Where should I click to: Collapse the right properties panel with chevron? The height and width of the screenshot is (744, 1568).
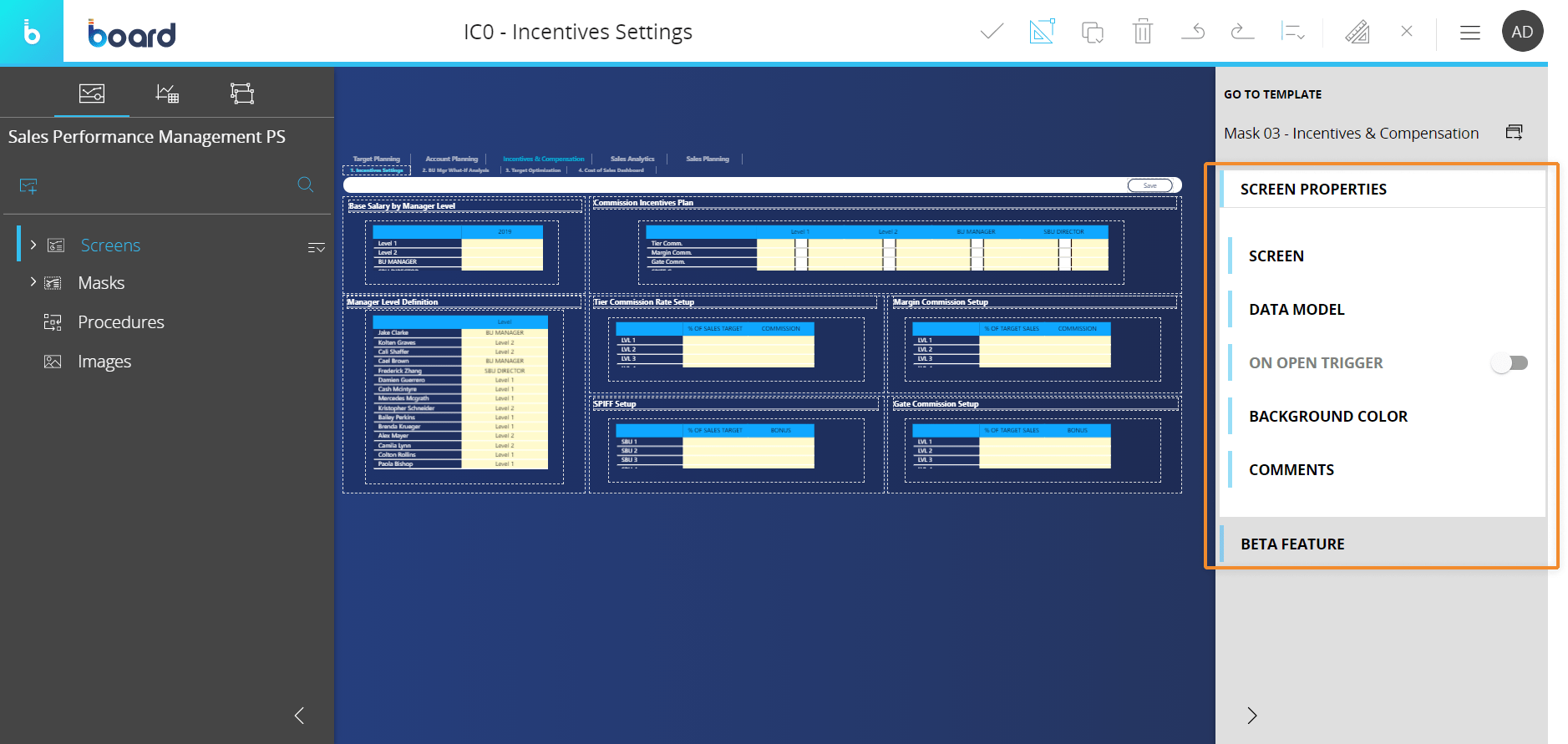click(x=1251, y=716)
